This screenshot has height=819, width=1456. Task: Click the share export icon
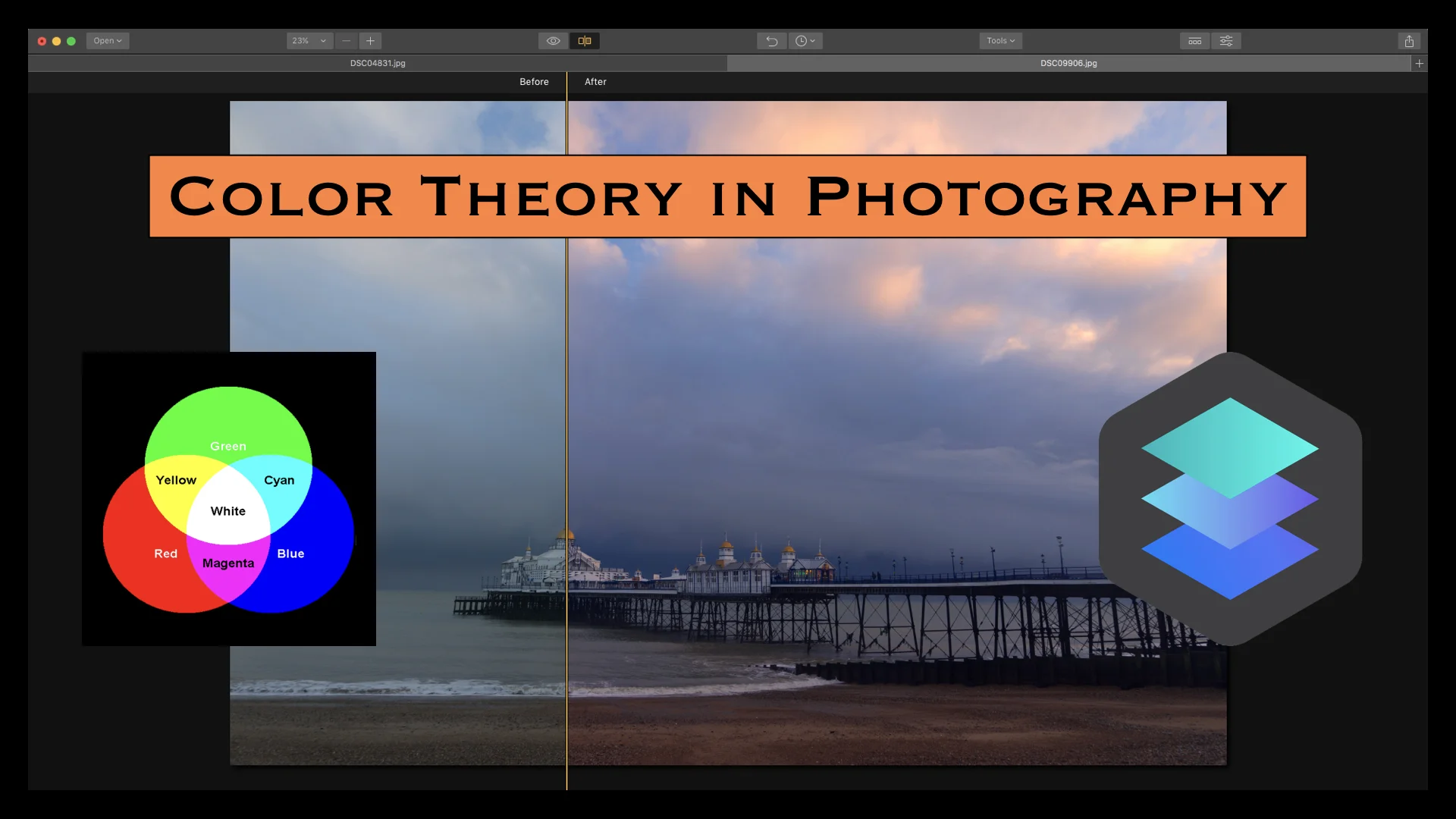tap(1409, 41)
